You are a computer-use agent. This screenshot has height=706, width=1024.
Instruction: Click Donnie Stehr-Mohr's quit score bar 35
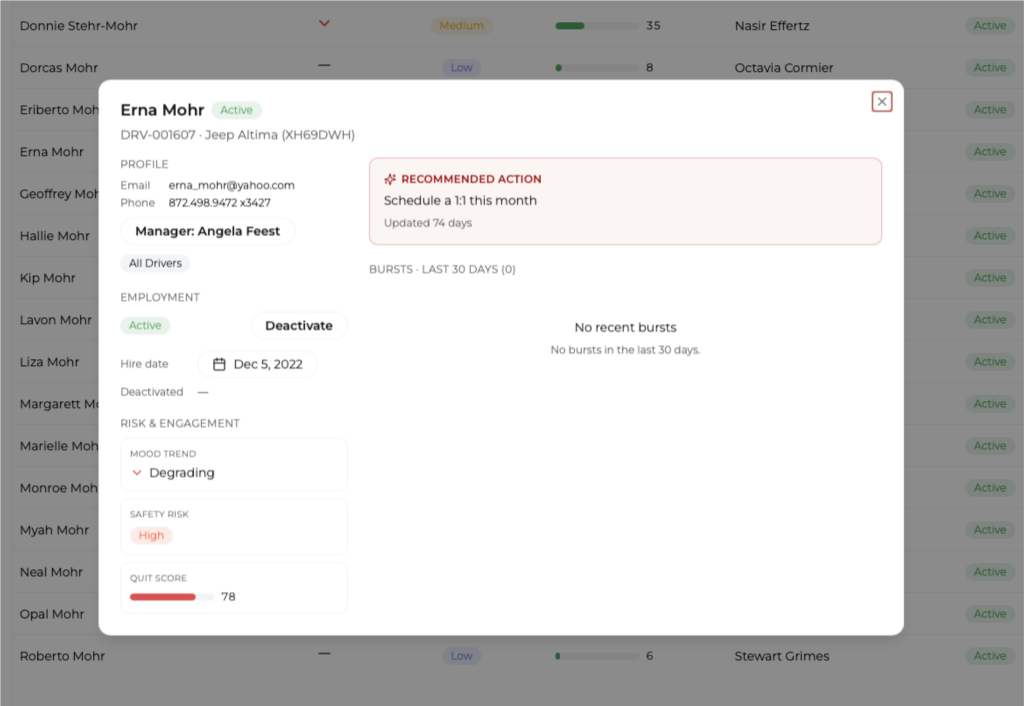[x=597, y=25]
